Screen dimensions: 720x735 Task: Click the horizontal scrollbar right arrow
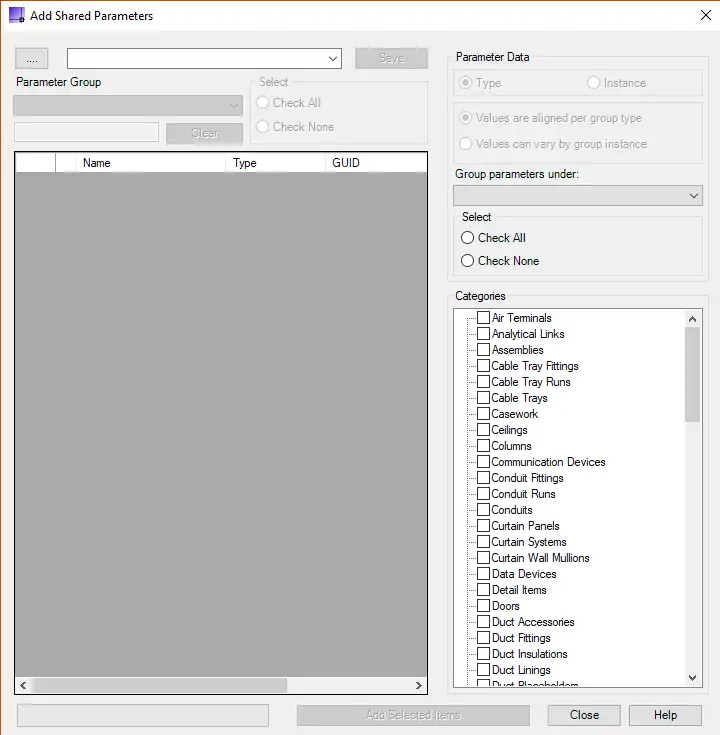click(x=419, y=686)
